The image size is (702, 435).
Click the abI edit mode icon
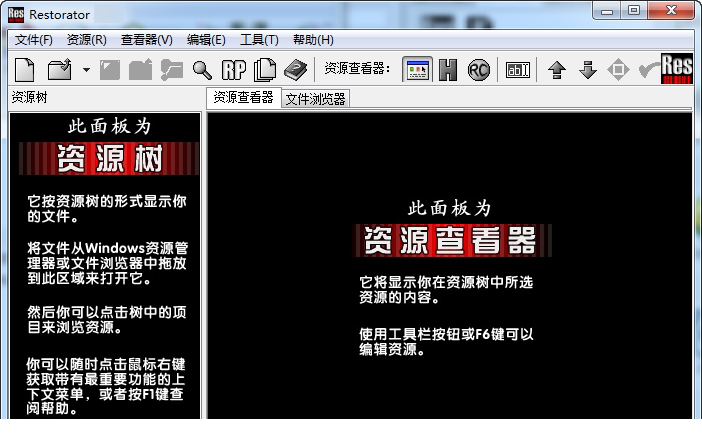(x=518, y=70)
